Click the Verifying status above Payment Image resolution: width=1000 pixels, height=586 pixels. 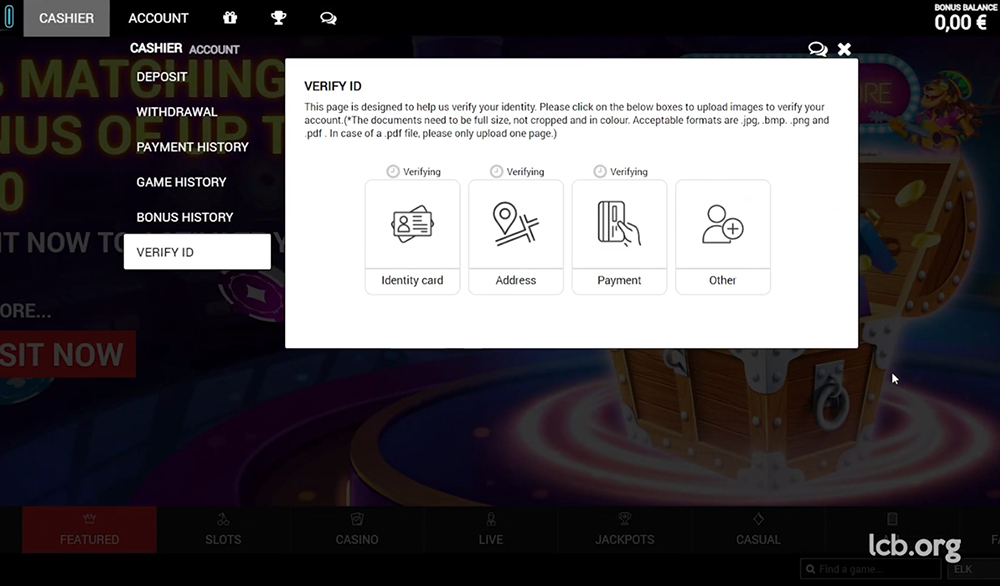[628, 172]
